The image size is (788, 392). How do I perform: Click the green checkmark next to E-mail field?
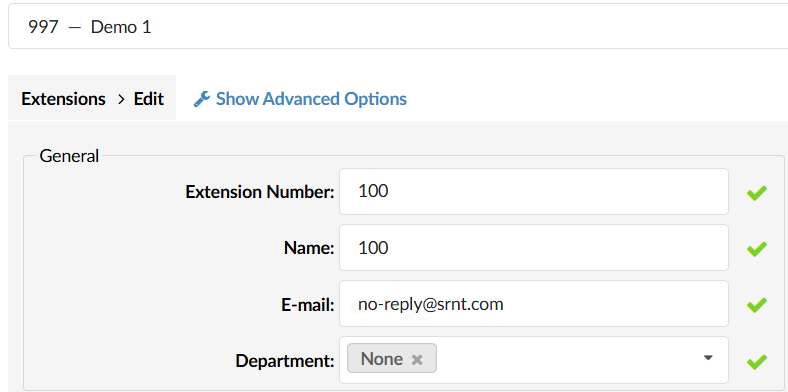[756, 305]
